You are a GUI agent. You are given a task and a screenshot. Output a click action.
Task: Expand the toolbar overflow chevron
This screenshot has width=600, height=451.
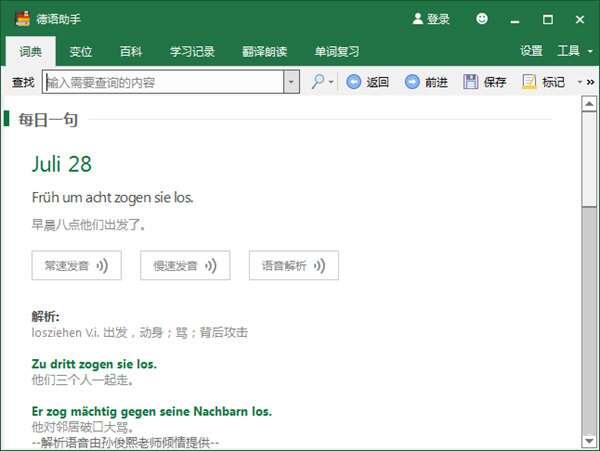coord(590,82)
